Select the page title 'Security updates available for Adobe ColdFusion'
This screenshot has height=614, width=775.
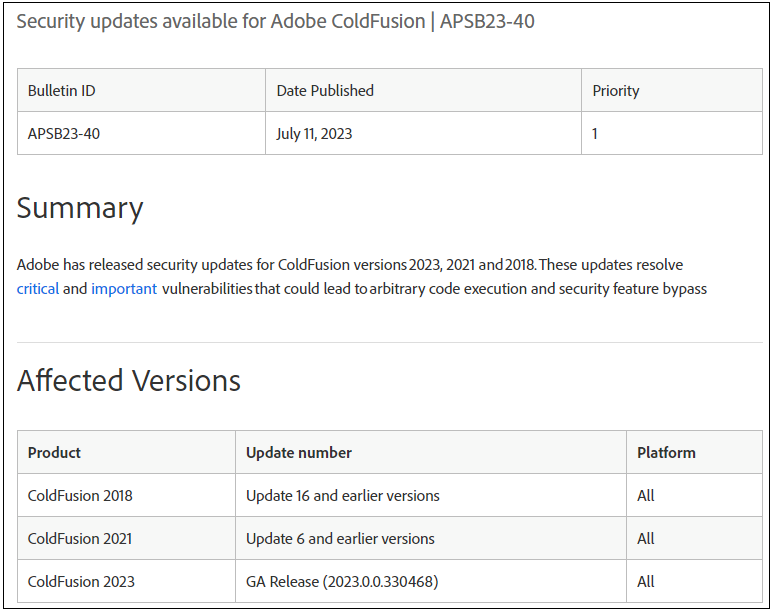pos(221,21)
